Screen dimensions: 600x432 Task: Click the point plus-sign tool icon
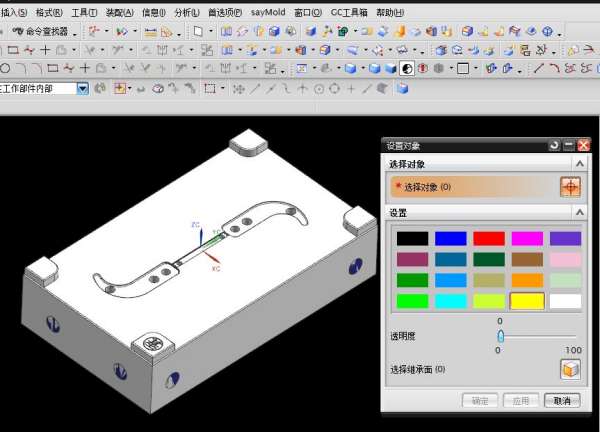pos(86,68)
